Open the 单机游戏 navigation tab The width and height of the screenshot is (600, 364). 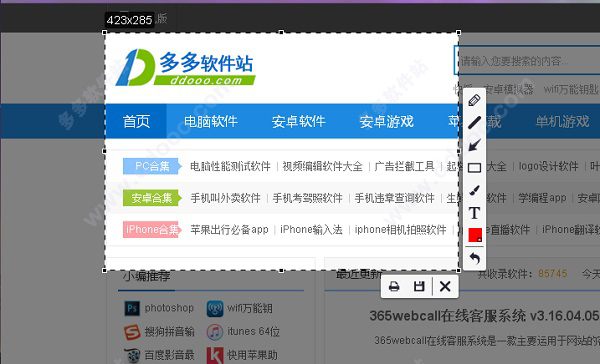pyautogui.click(x=562, y=121)
